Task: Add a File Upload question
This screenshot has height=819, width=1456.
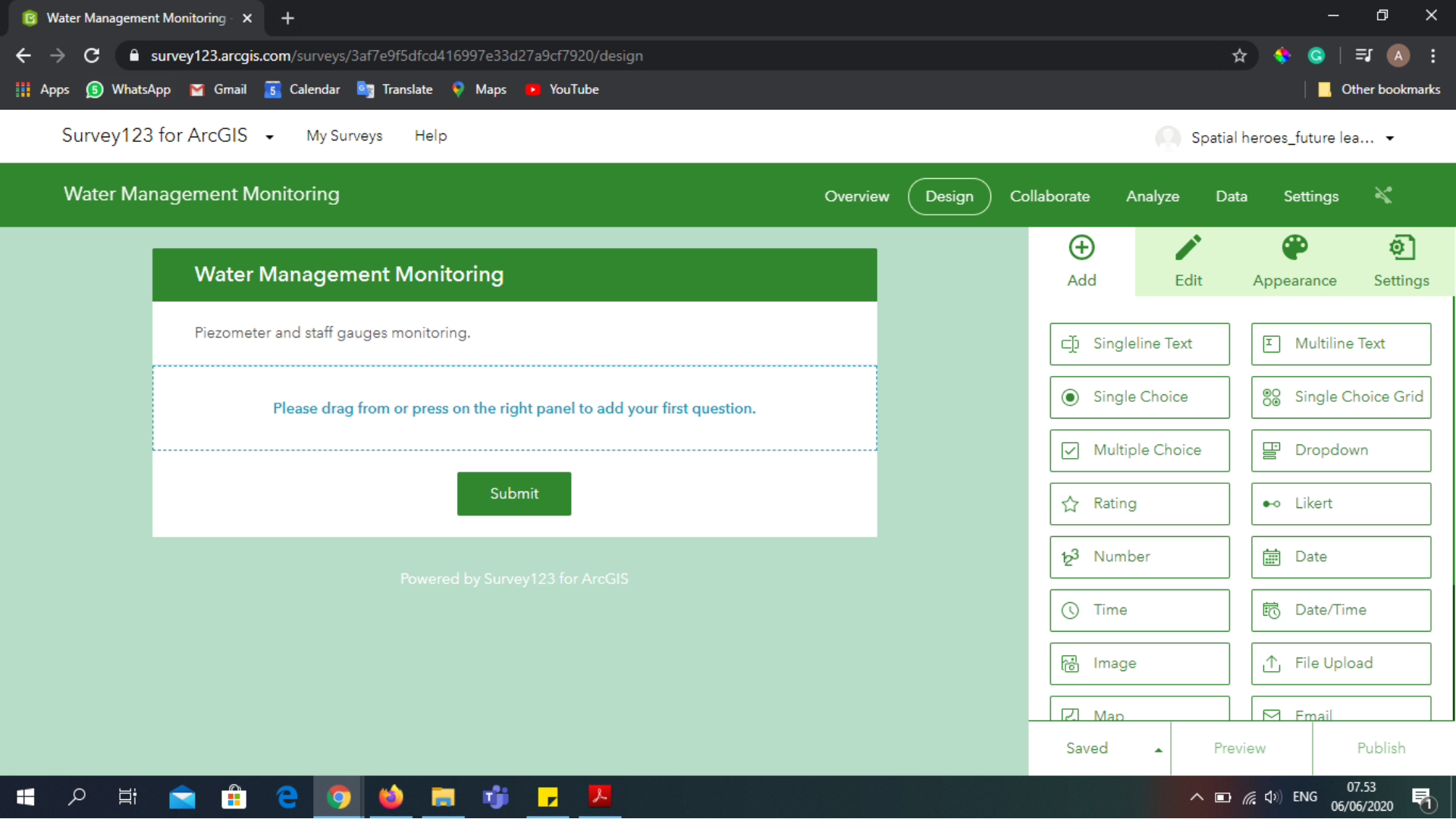Action: (1341, 664)
